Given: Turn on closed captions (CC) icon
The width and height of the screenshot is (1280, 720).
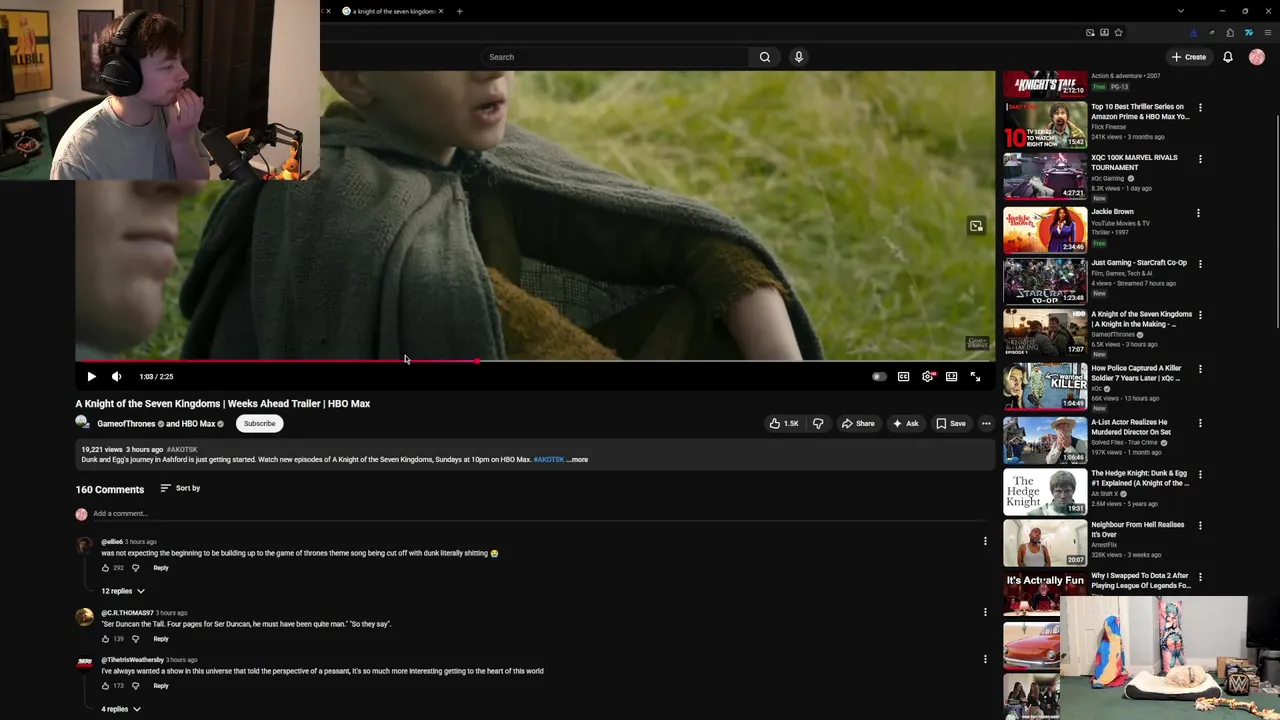Looking at the screenshot, I should click(903, 377).
